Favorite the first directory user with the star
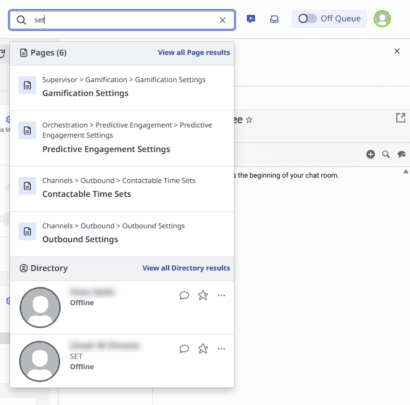The width and height of the screenshot is (410, 405). pyautogui.click(x=203, y=295)
